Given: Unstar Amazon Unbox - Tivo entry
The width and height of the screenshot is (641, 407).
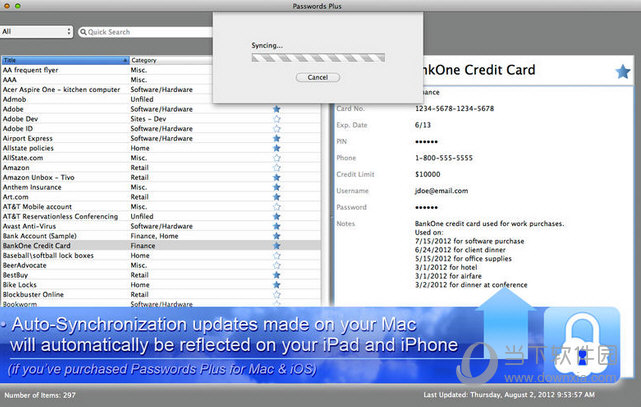Looking at the screenshot, I should (277, 178).
